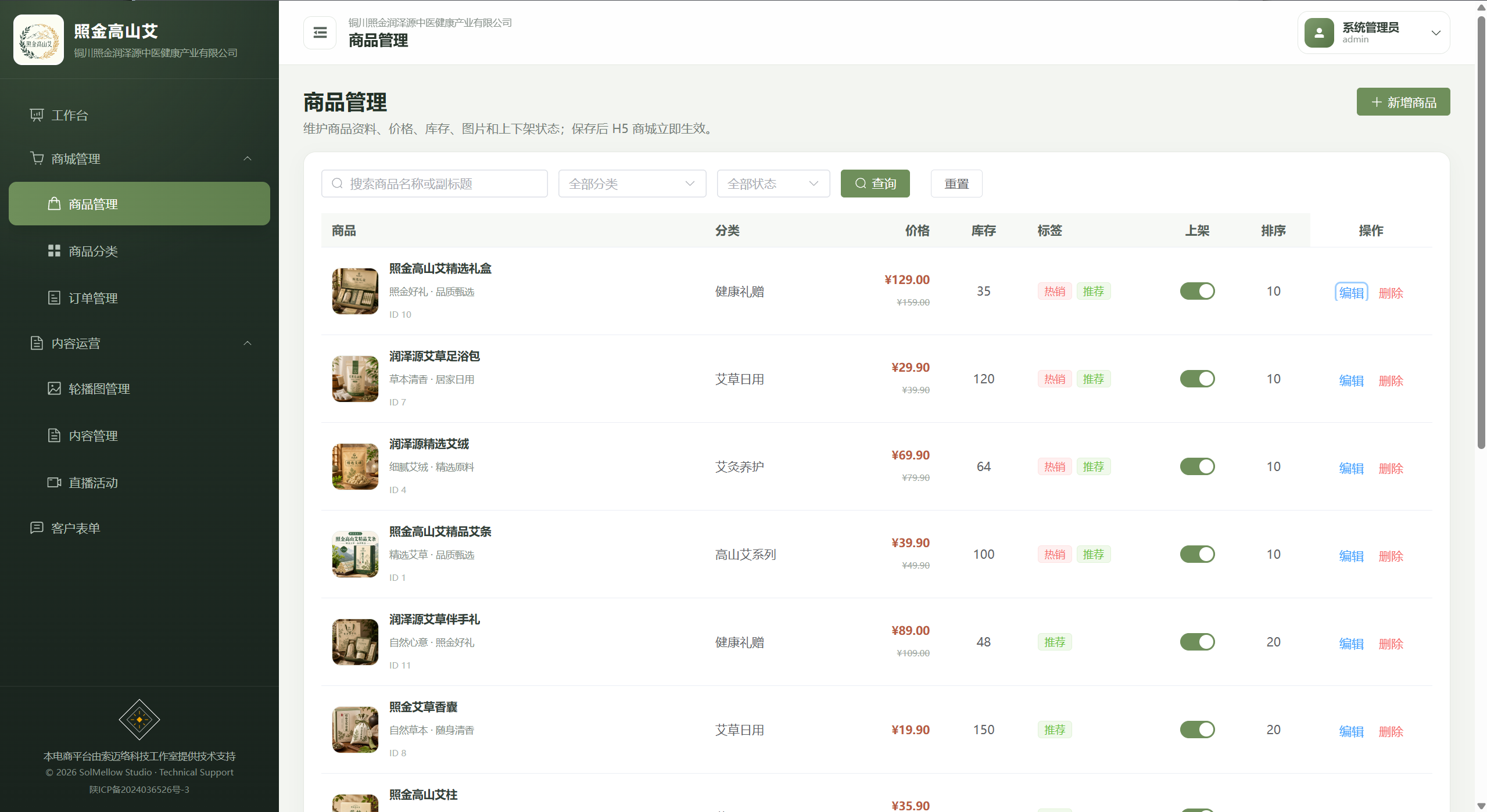Toggle 上架 switch for 照金高山艾精品艾条
The width and height of the screenshot is (1487, 812).
click(x=1197, y=554)
